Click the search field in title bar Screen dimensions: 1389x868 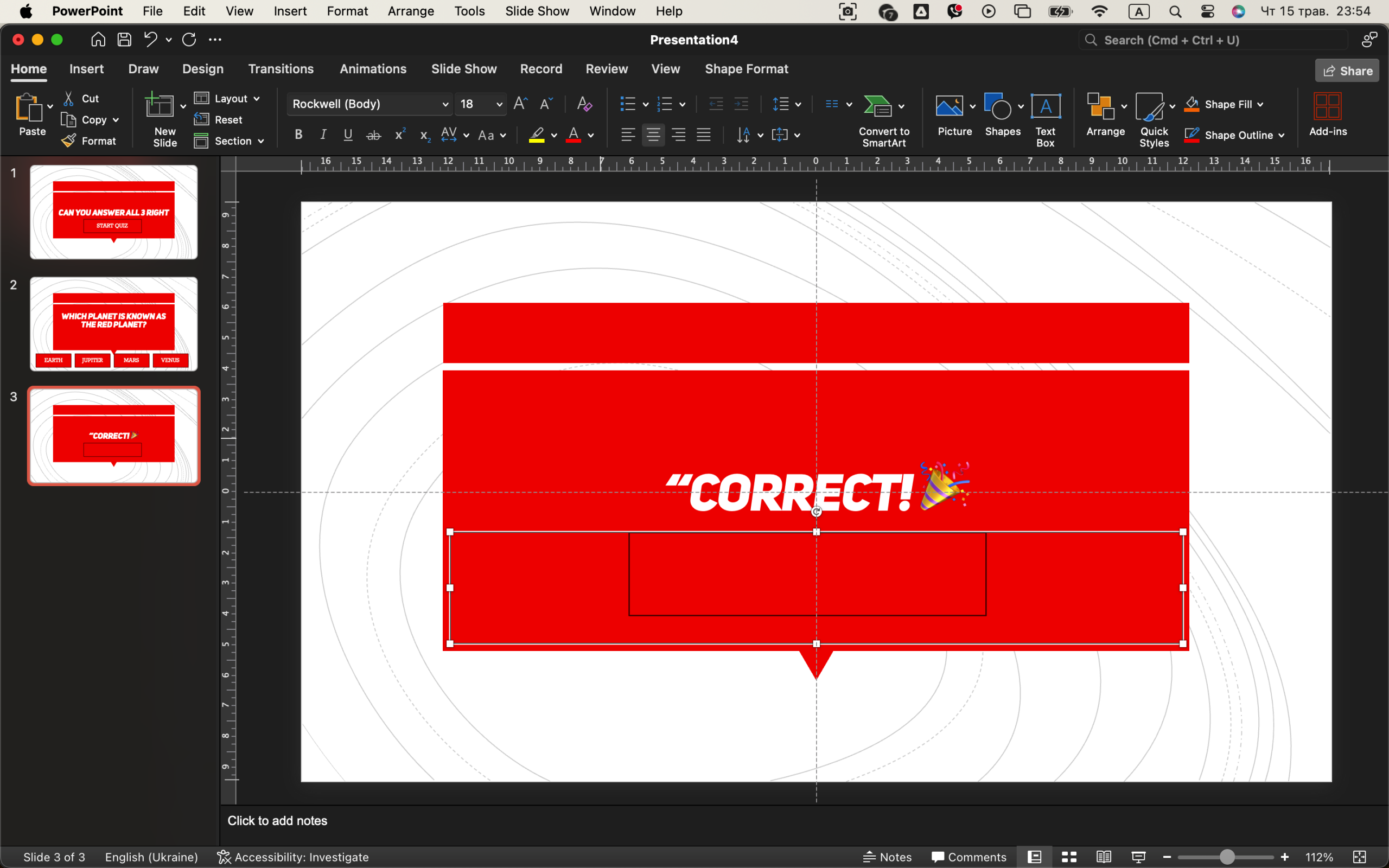pyautogui.click(x=1212, y=40)
